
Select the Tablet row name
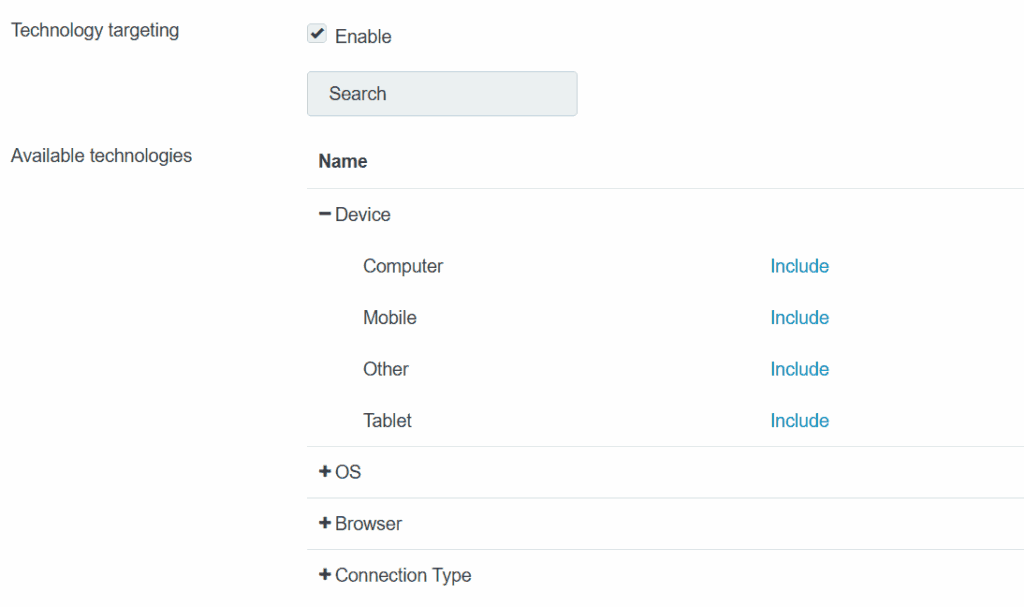(387, 421)
